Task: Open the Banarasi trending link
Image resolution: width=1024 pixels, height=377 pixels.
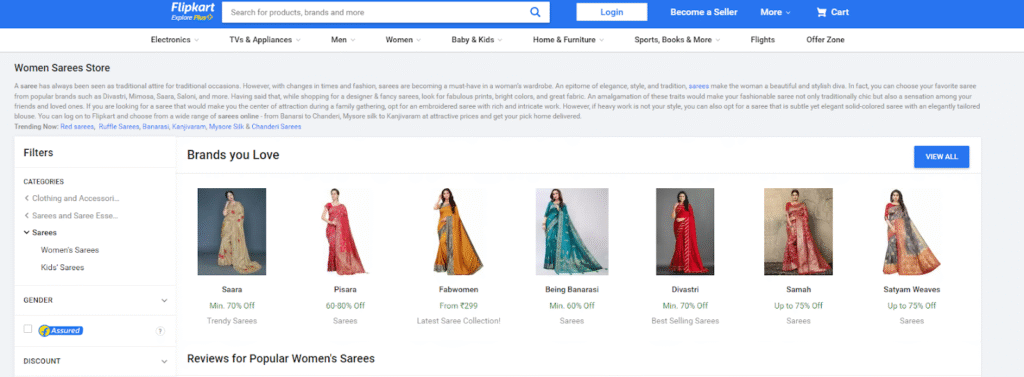Action: [x=155, y=127]
